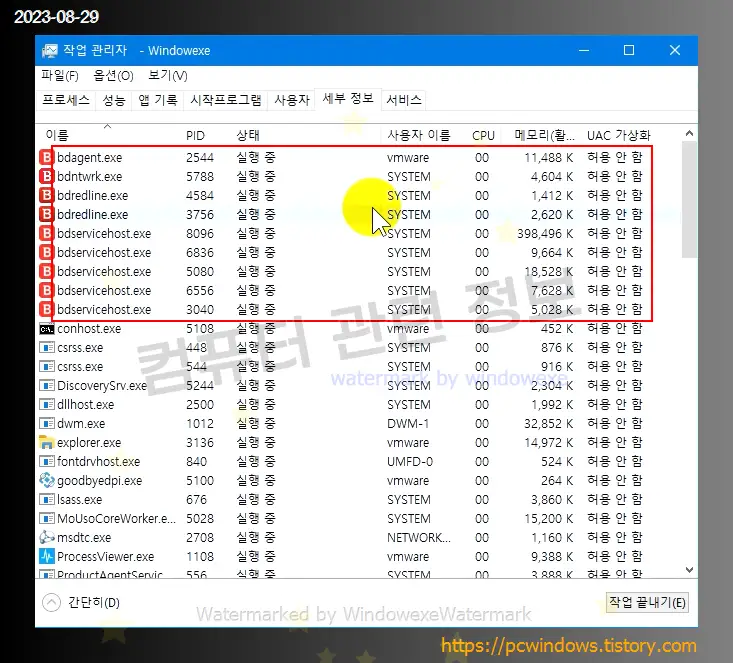Click memory value 398,496 K
Screen dimensions: 733x663
[x=545, y=233]
